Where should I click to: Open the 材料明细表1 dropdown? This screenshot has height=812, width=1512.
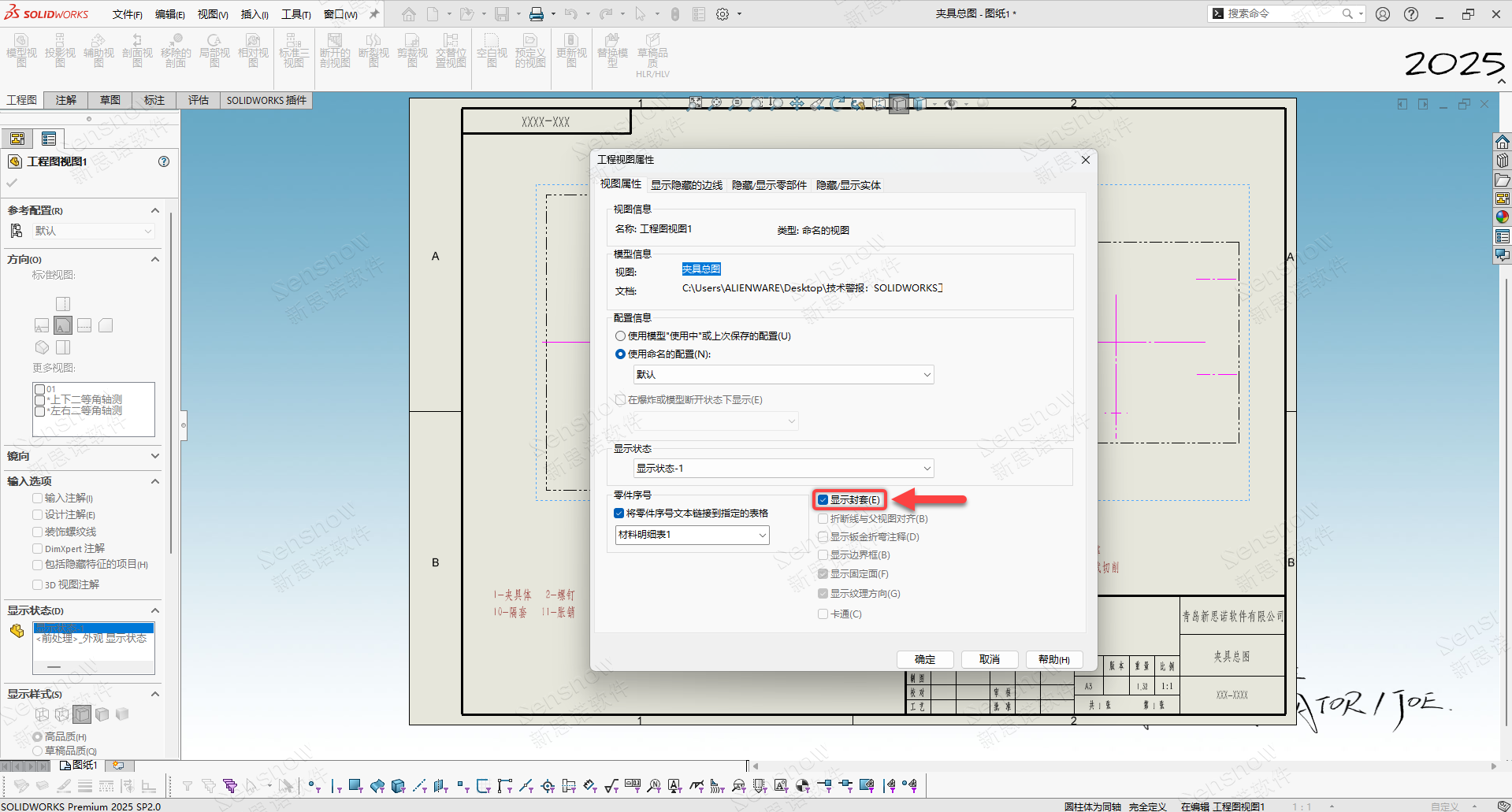(x=692, y=536)
